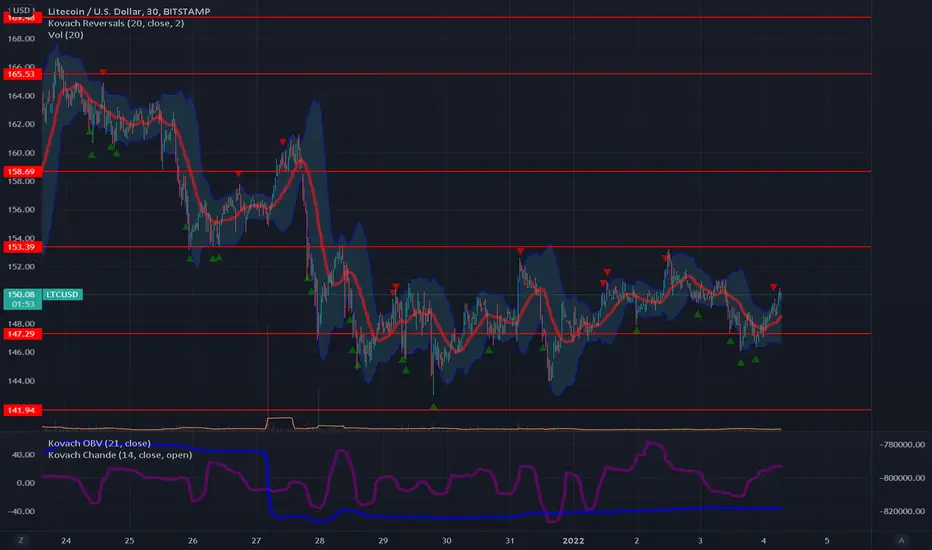Image resolution: width=932 pixels, height=550 pixels.
Task: Toggle the A auto-scale button
Action: pyautogui.click(x=901, y=540)
